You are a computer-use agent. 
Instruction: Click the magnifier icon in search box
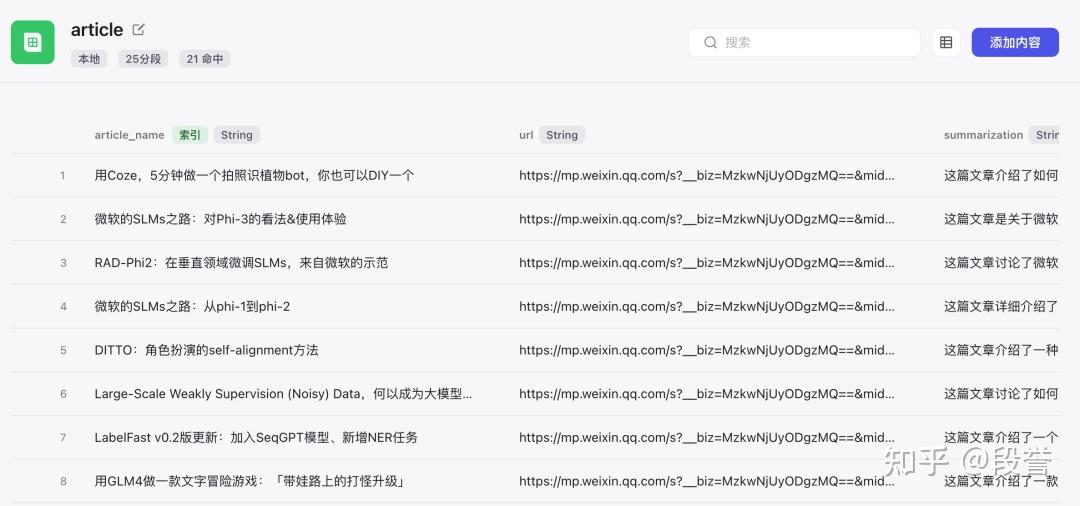[710, 43]
